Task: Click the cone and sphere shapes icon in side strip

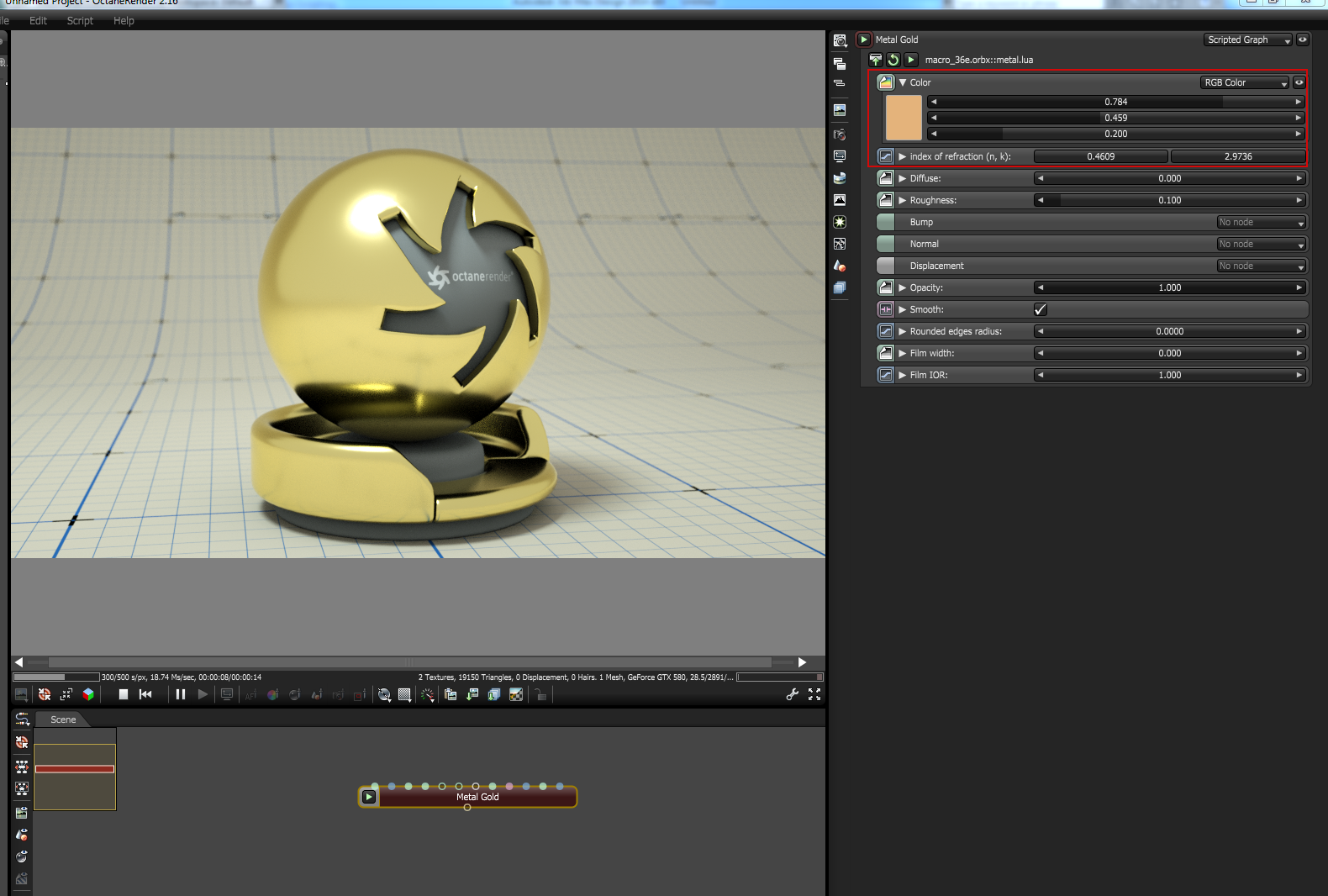Action: point(840,266)
